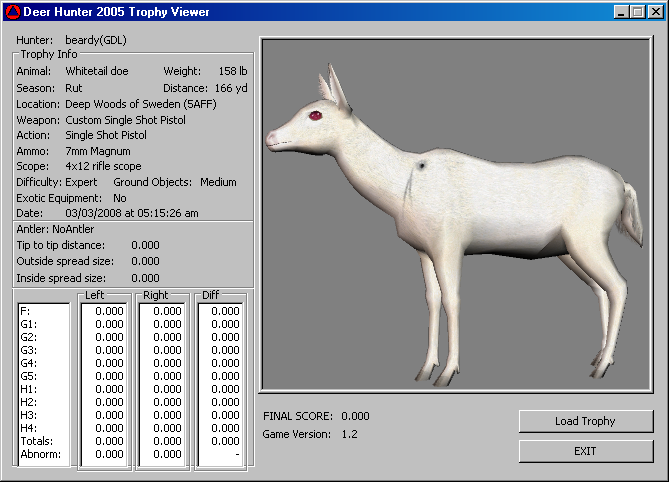Click the Diff column H2 value
The image size is (669, 482).
coord(225,402)
